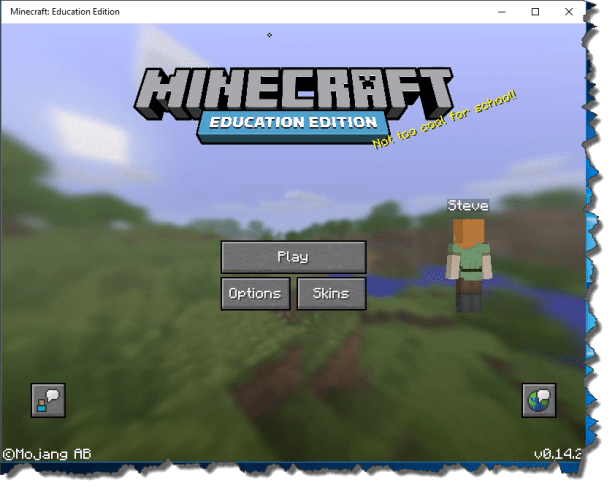The width and height of the screenshot is (615, 491).
Task: Click the 'Minecraft: Education Edition' window title text
Action: pyautogui.click(x=65, y=12)
